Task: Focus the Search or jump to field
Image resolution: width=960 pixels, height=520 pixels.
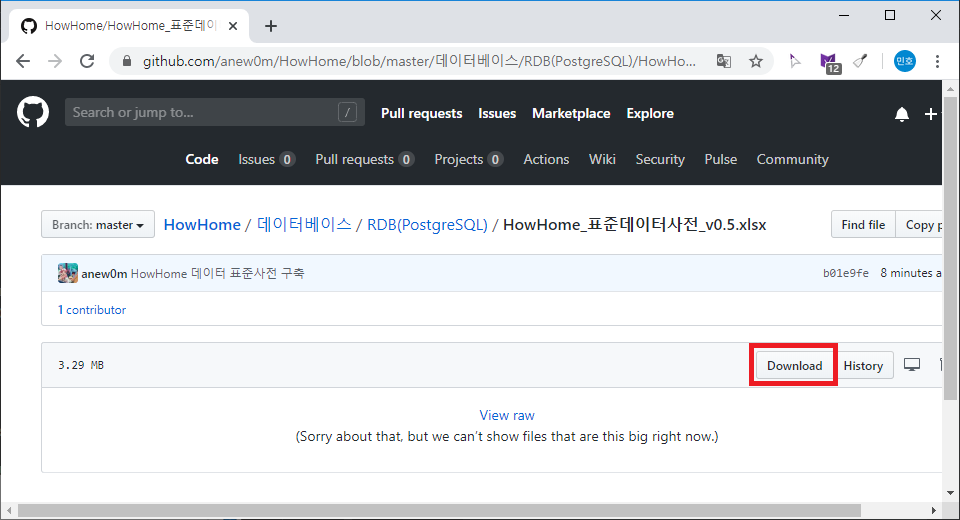Action: tap(214, 112)
